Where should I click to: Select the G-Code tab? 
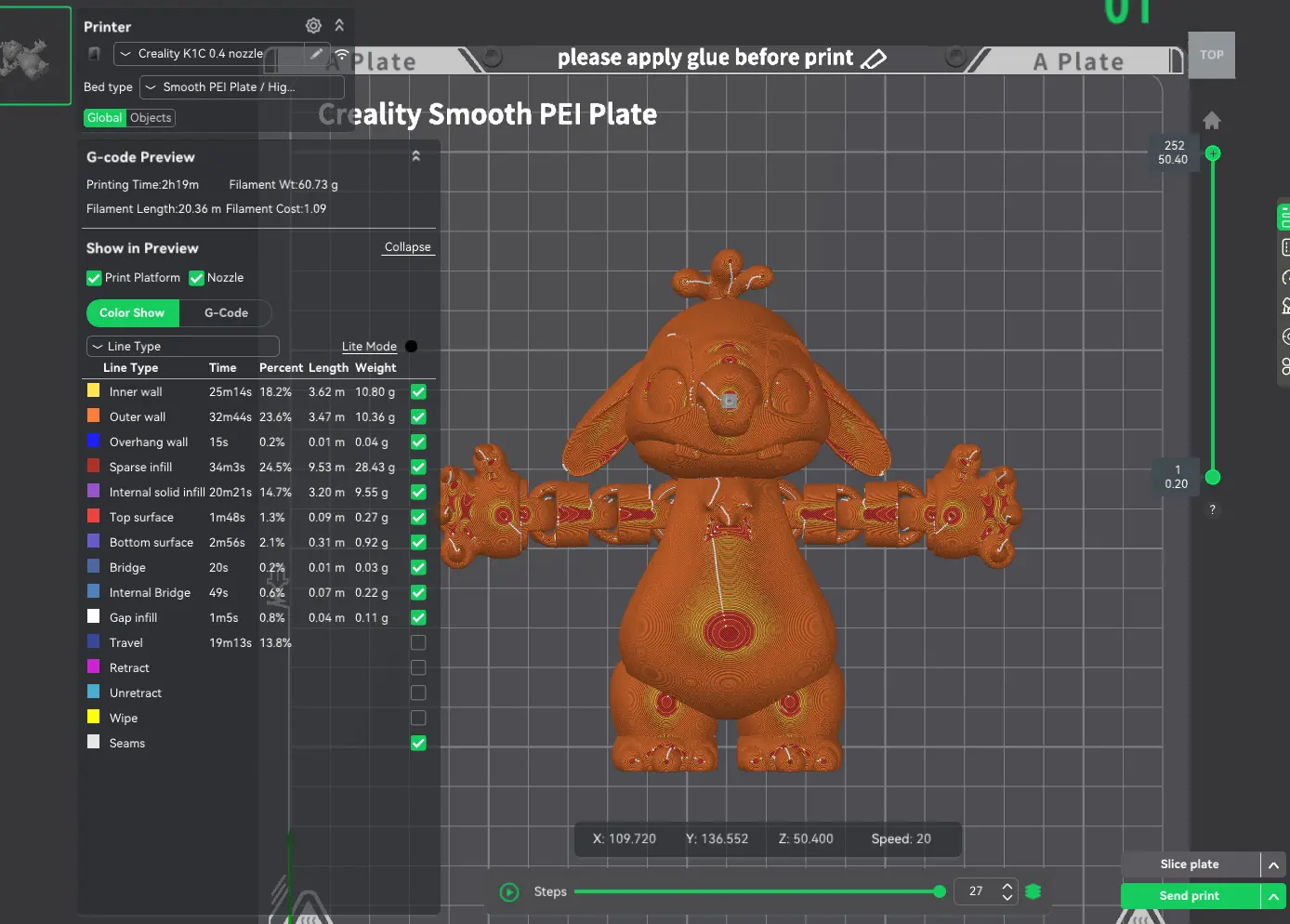coord(226,313)
